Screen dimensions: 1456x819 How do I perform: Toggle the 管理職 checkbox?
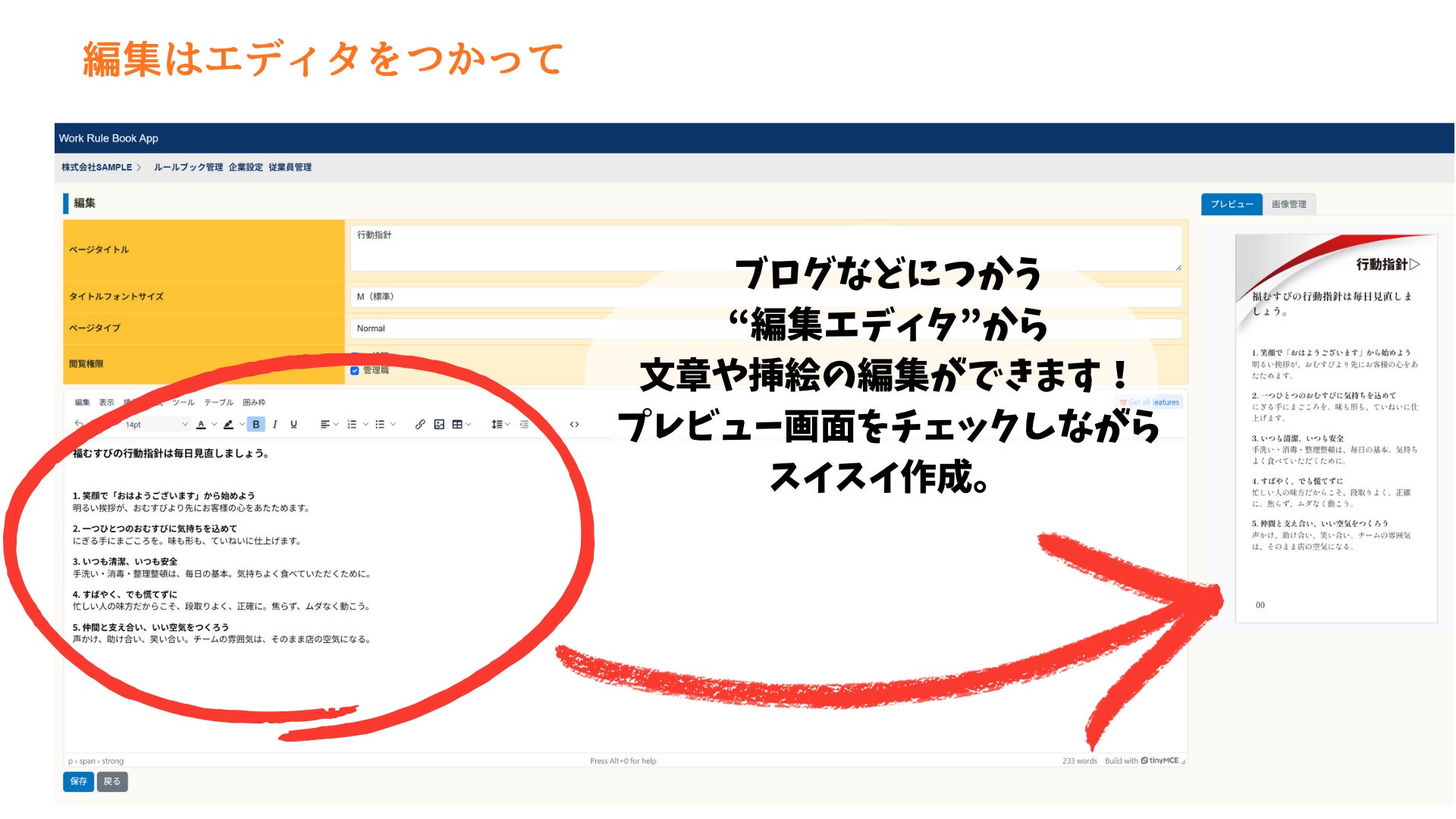pos(354,371)
